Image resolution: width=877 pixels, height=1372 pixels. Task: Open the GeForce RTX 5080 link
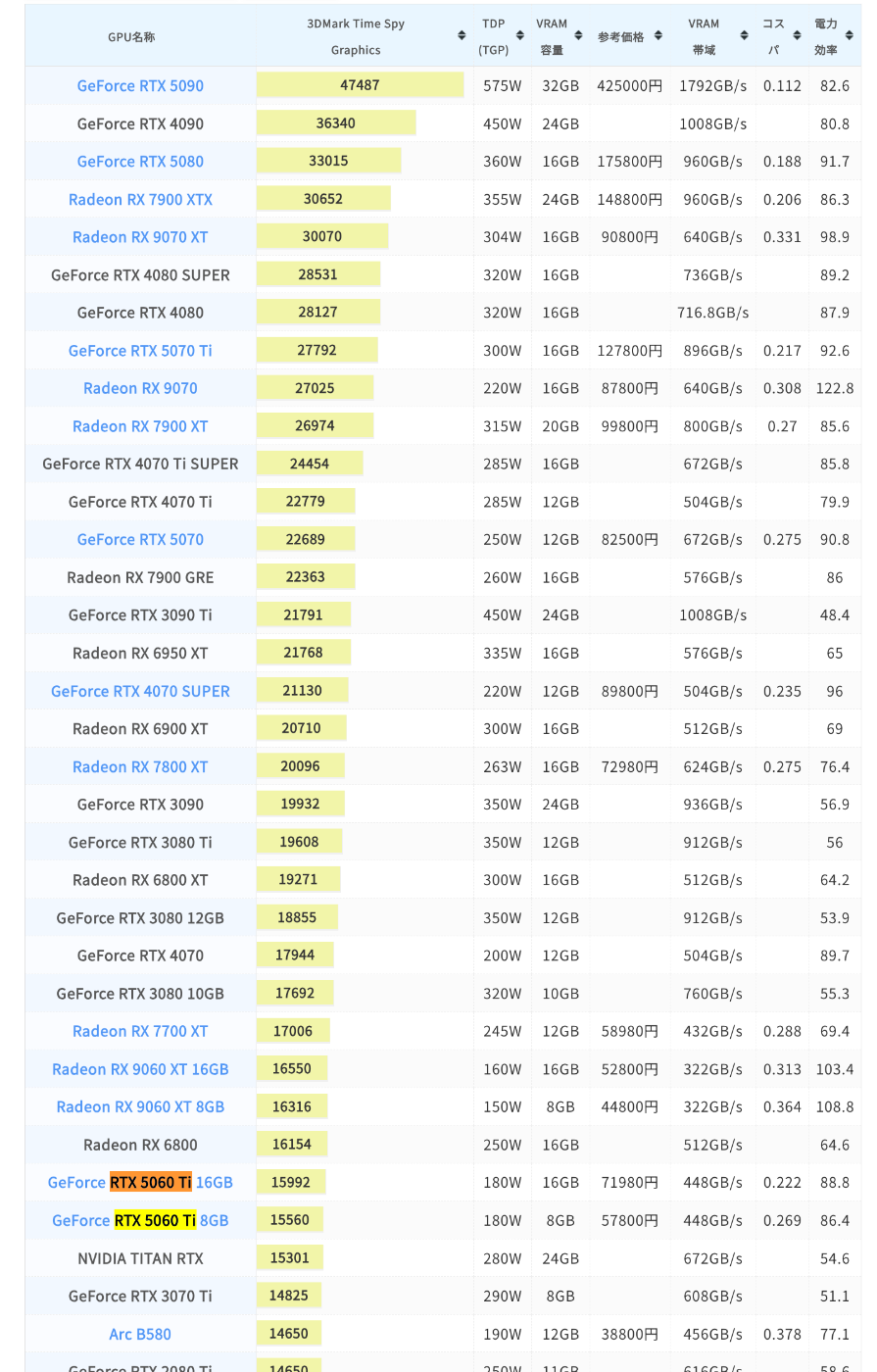coord(140,161)
